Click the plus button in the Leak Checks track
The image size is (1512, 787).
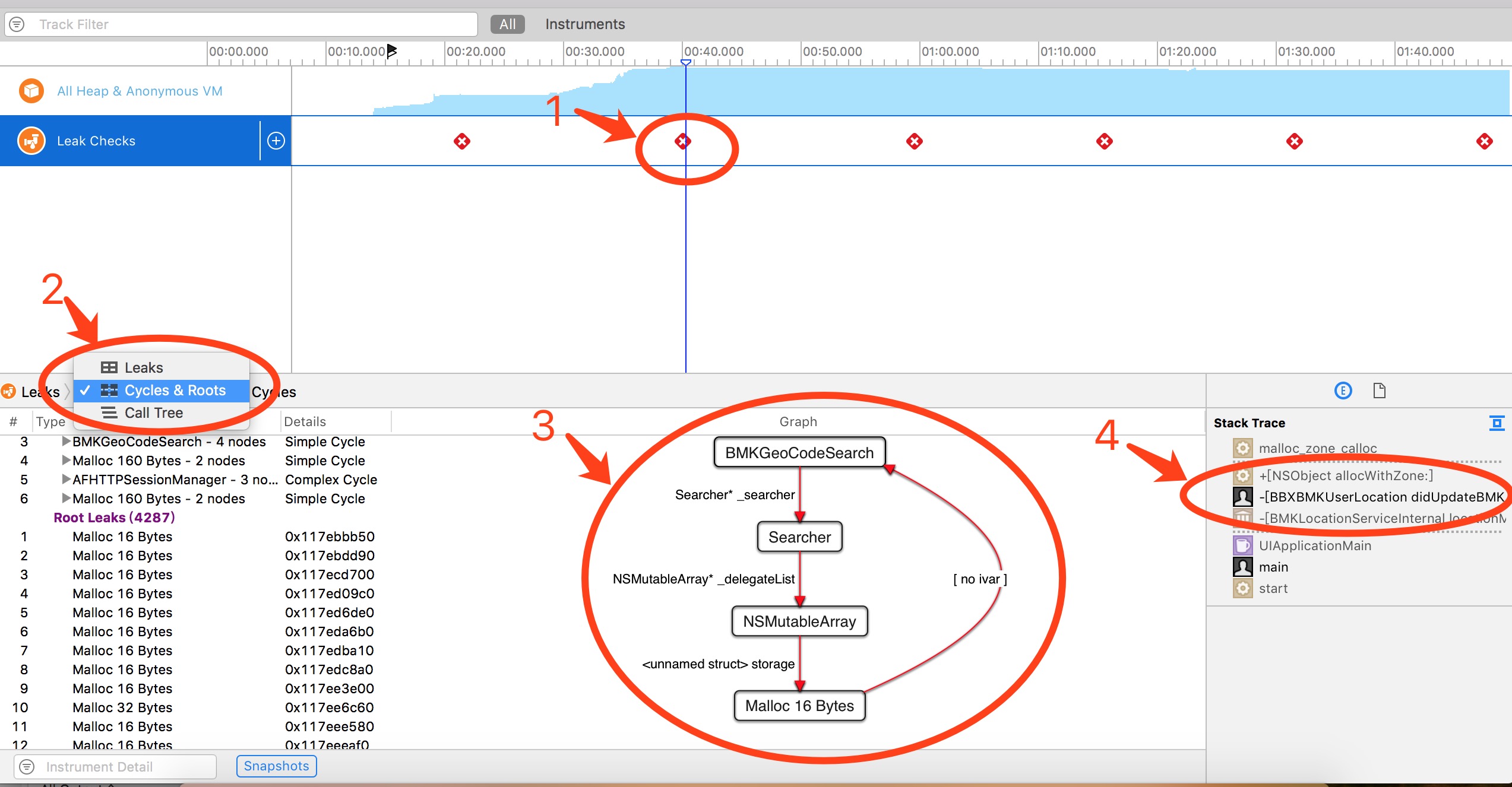[x=276, y=141]
